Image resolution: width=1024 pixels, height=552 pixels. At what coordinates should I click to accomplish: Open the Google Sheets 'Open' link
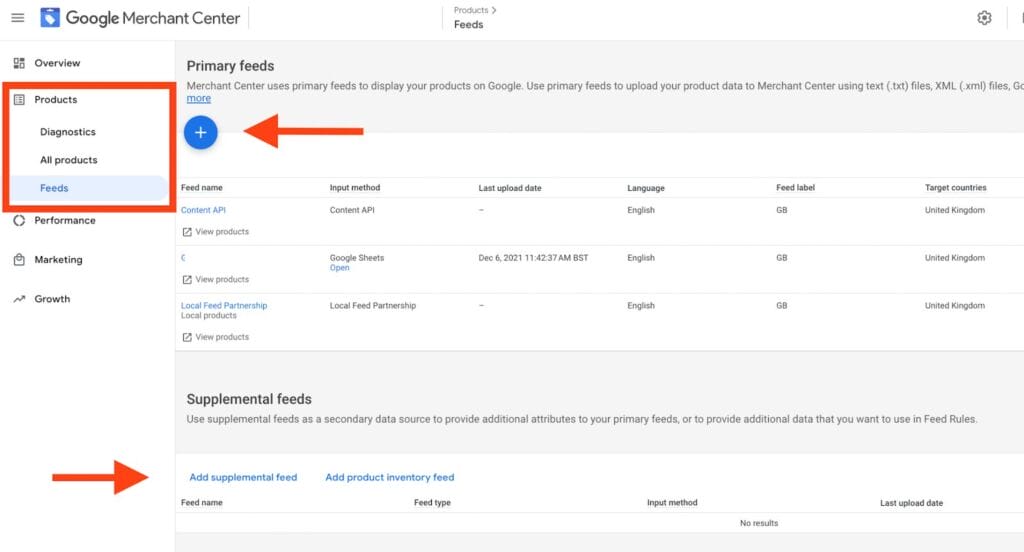pos(340,268)
